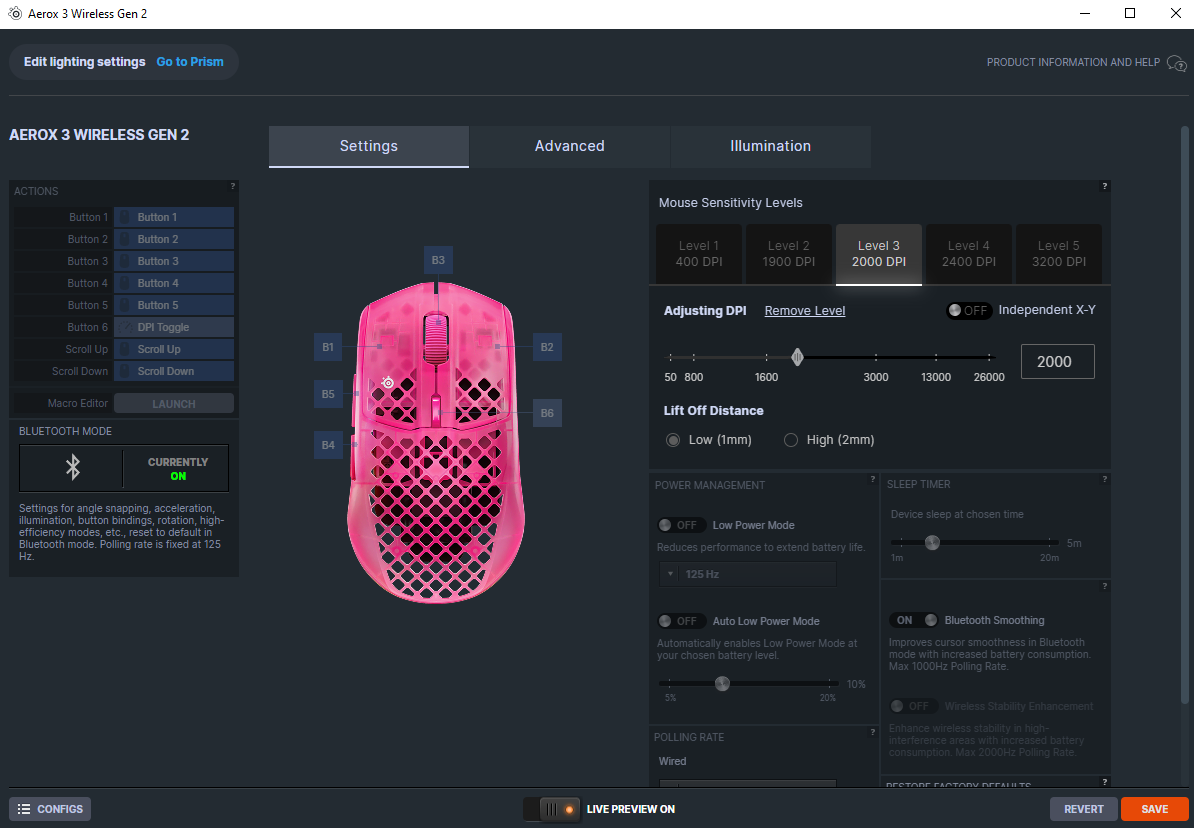
Task: Save the current settings
Action: [x=1154, y=809]
